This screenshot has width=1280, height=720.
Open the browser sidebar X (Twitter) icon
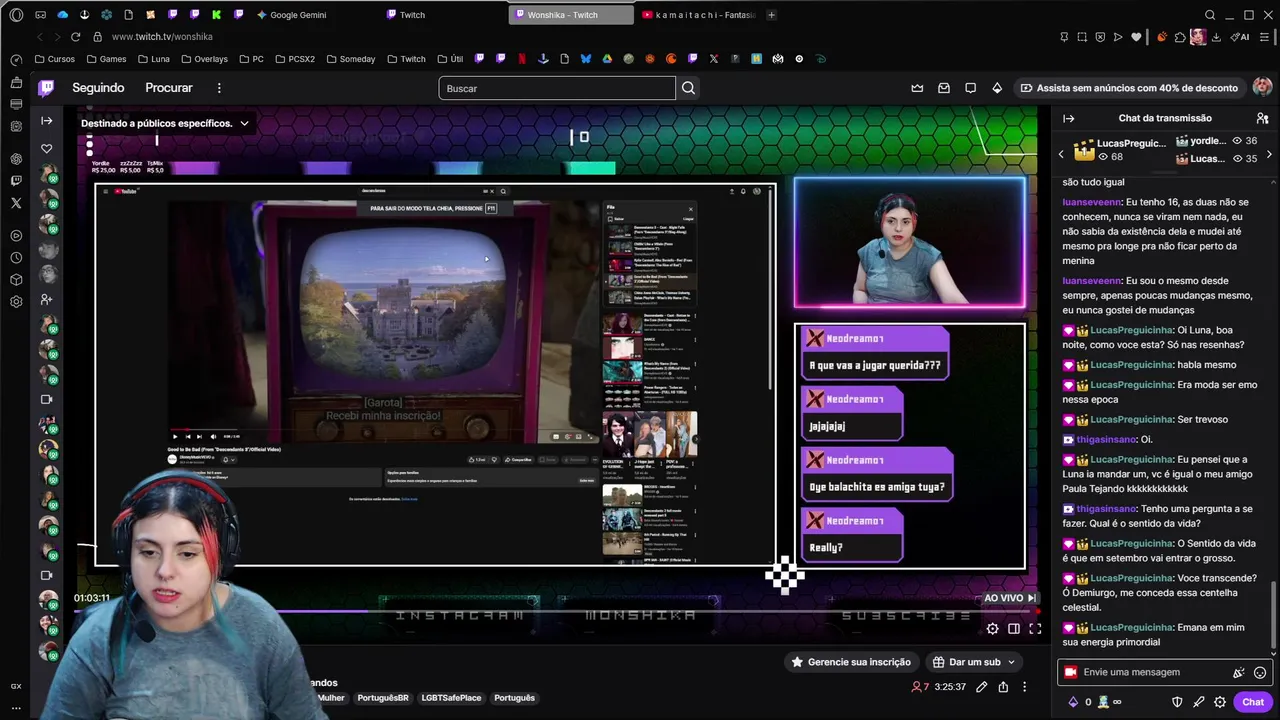(x=16, y=203)
